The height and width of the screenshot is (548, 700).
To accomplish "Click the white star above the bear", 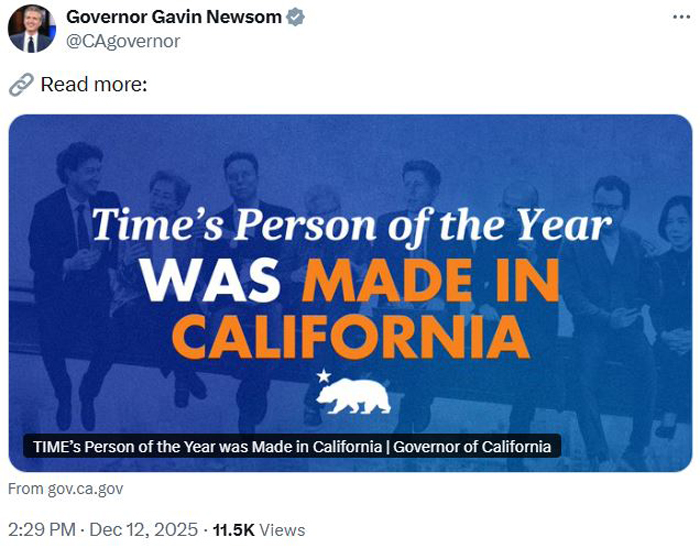I will [x=322, y=375].
